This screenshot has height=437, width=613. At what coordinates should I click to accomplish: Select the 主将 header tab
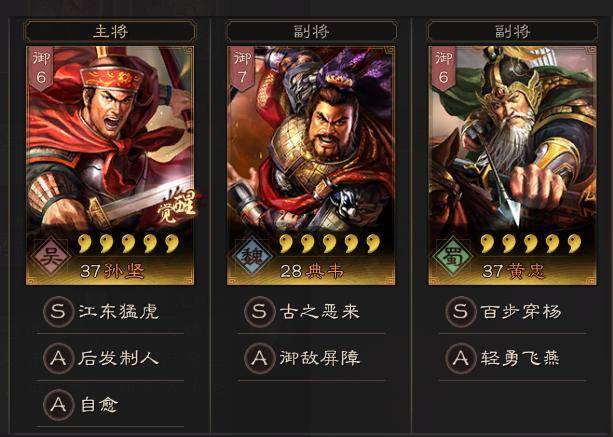pyautogui.click(x=110, y=31)
